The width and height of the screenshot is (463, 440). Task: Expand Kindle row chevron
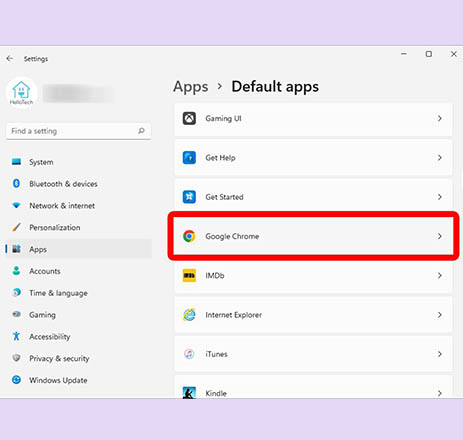tap(440, 393)
